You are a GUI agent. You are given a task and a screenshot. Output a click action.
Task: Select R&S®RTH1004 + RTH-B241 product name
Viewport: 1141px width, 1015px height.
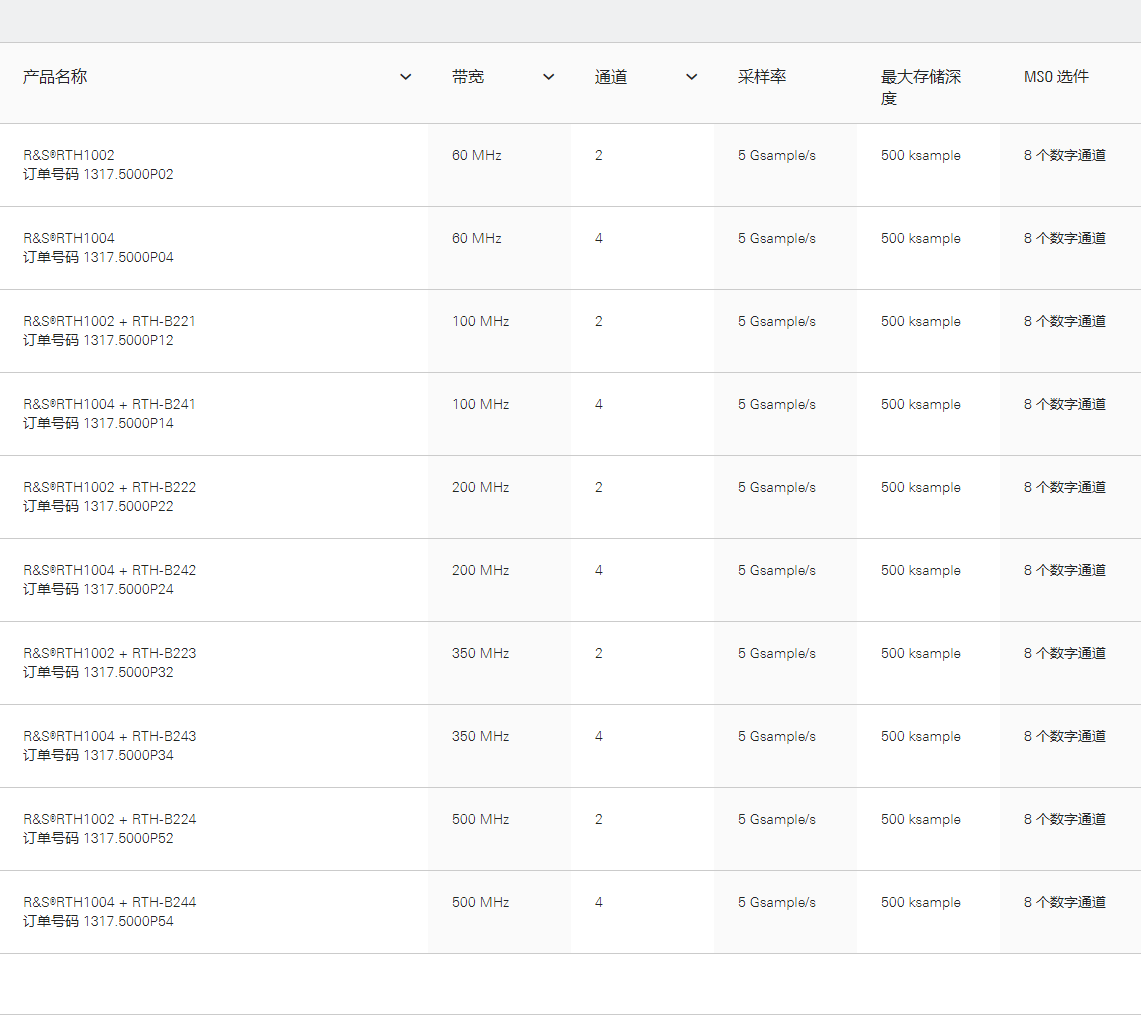coord(109,404)
